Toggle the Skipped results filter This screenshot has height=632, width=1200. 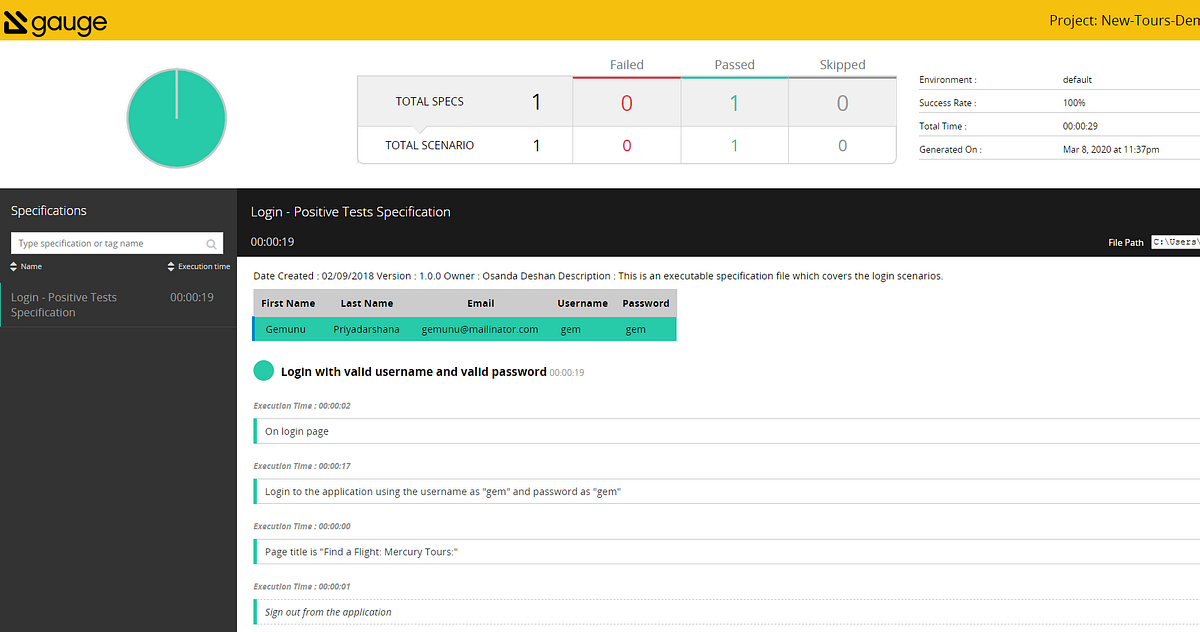click(x=842, y=64)
